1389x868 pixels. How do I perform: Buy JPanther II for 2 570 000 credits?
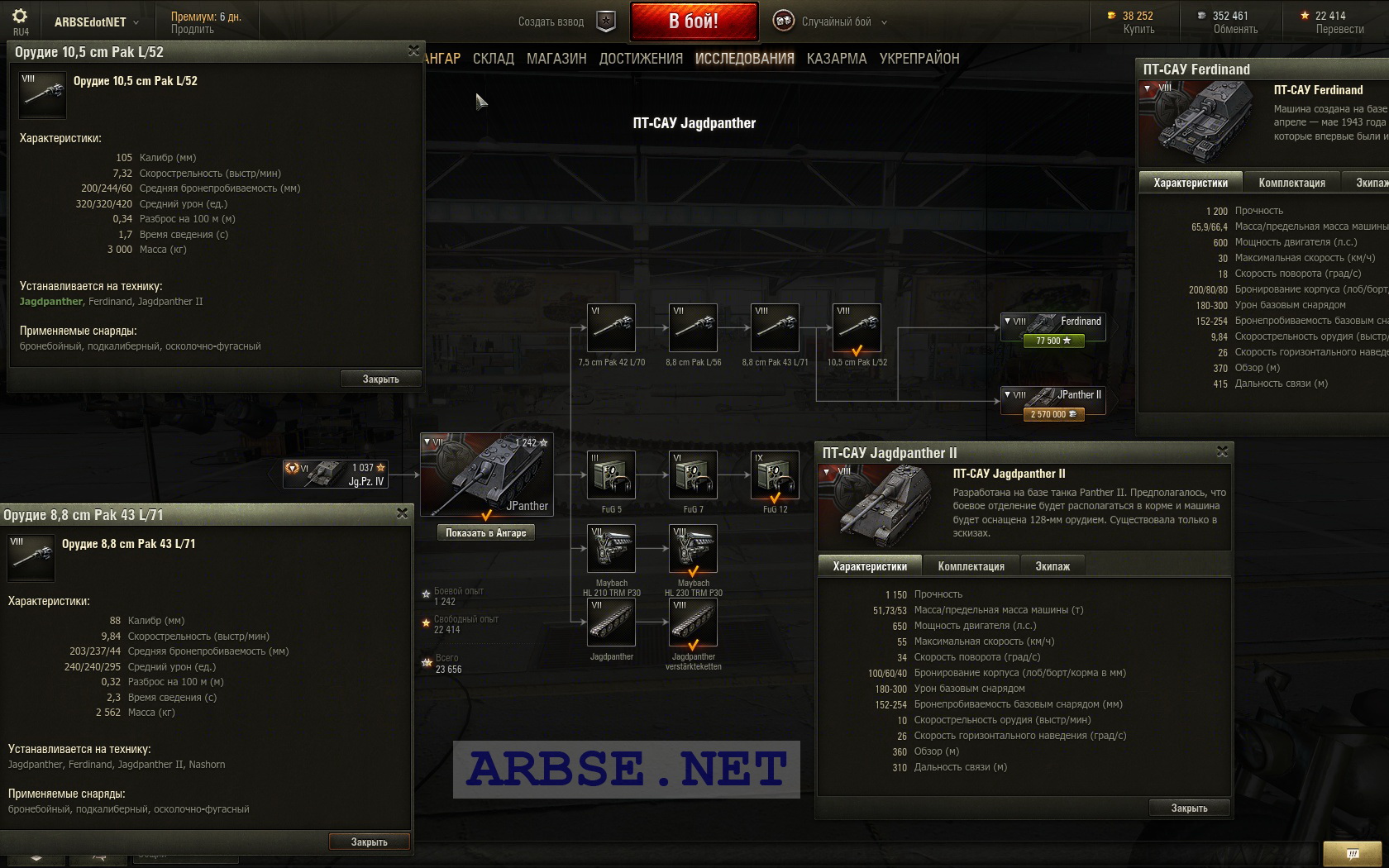(x=1053, y=414)
